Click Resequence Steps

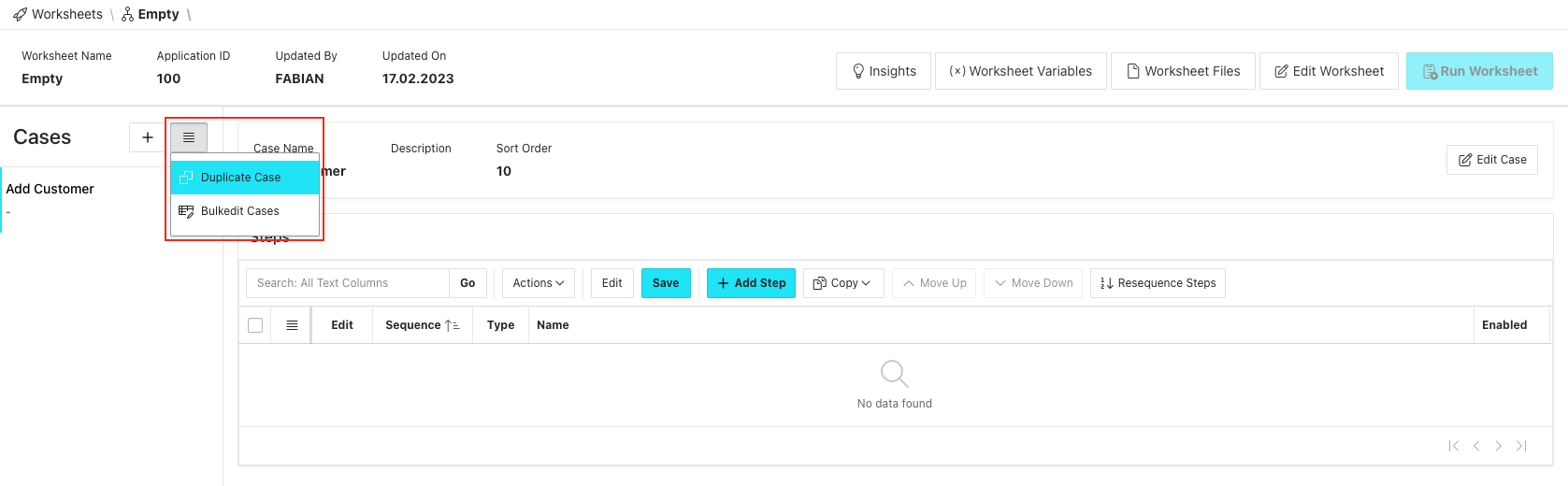pyautogui.click(x=1158, y=283)
